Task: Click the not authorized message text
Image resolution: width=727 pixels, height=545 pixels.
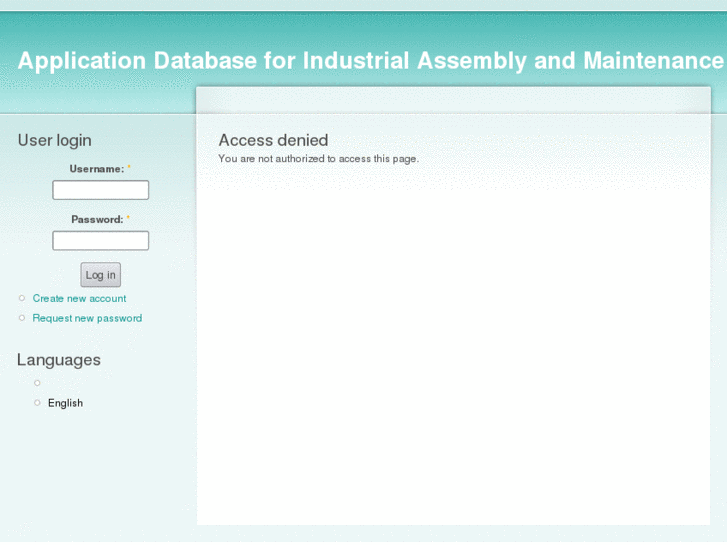Action: coord(318,159)
